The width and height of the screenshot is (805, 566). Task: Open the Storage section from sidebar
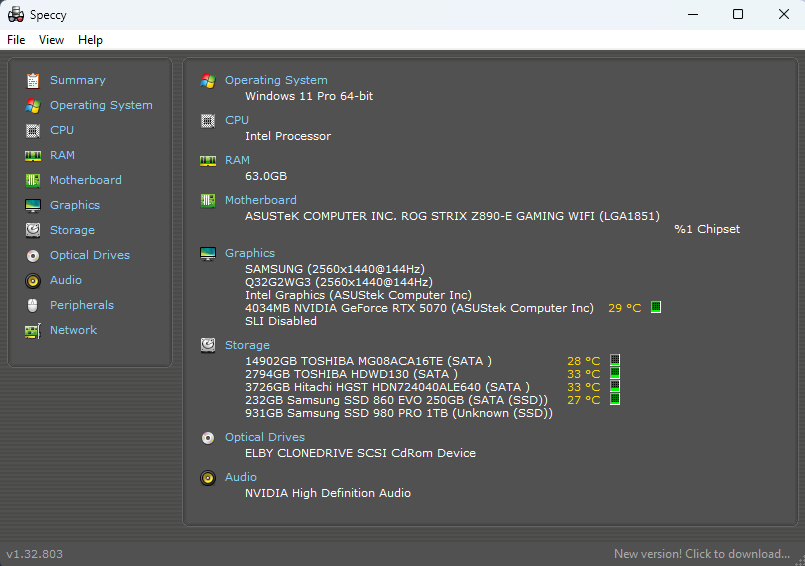tap(72, 230)
